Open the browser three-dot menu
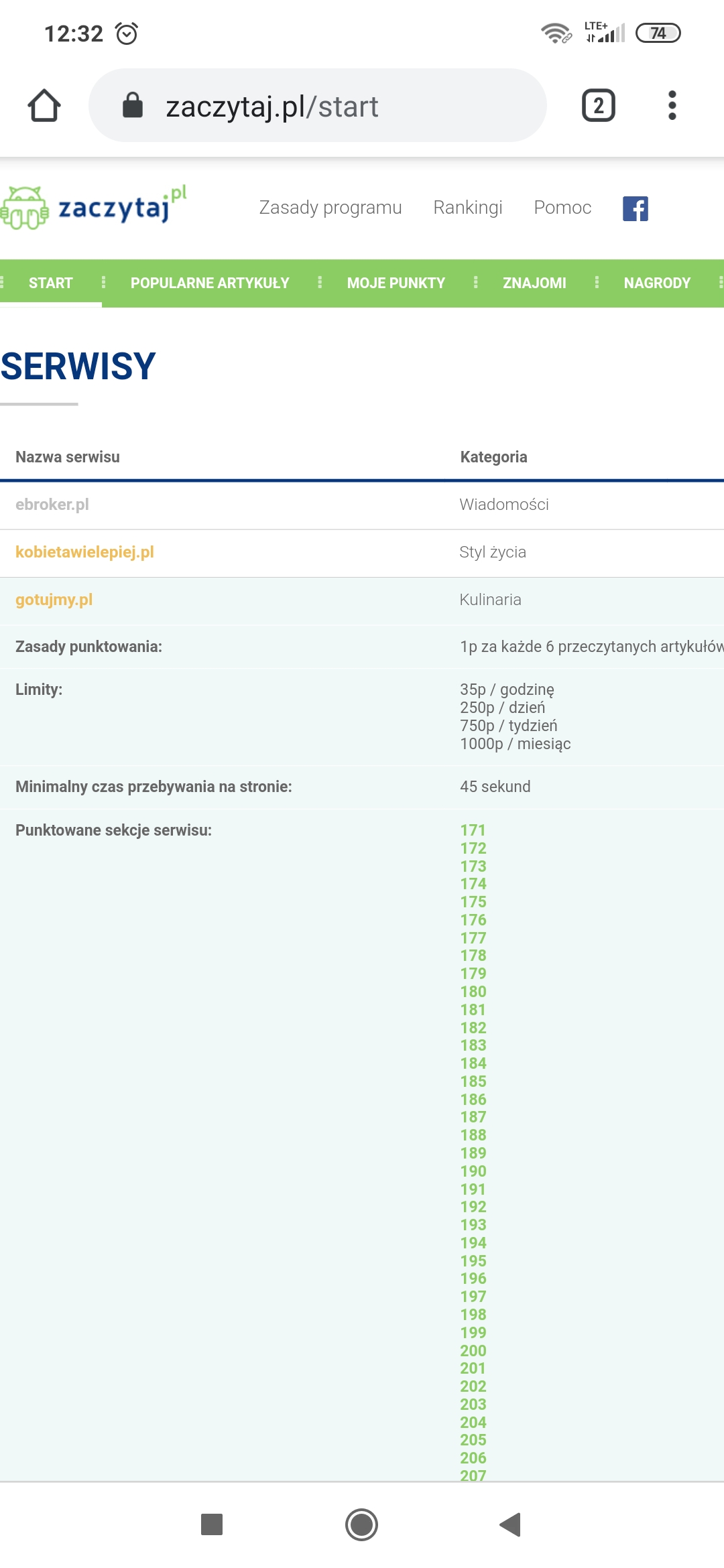 coord(672,106)
